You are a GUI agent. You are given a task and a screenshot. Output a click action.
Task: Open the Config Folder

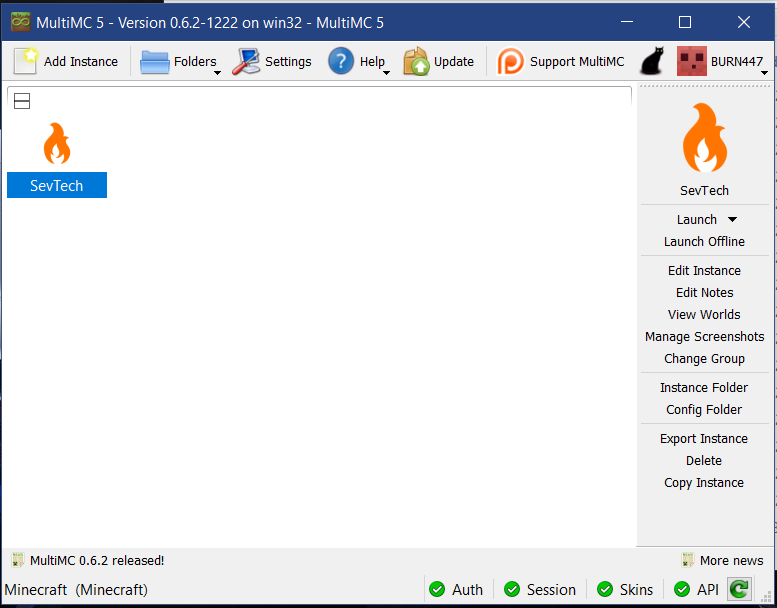(x=704, y=409)
